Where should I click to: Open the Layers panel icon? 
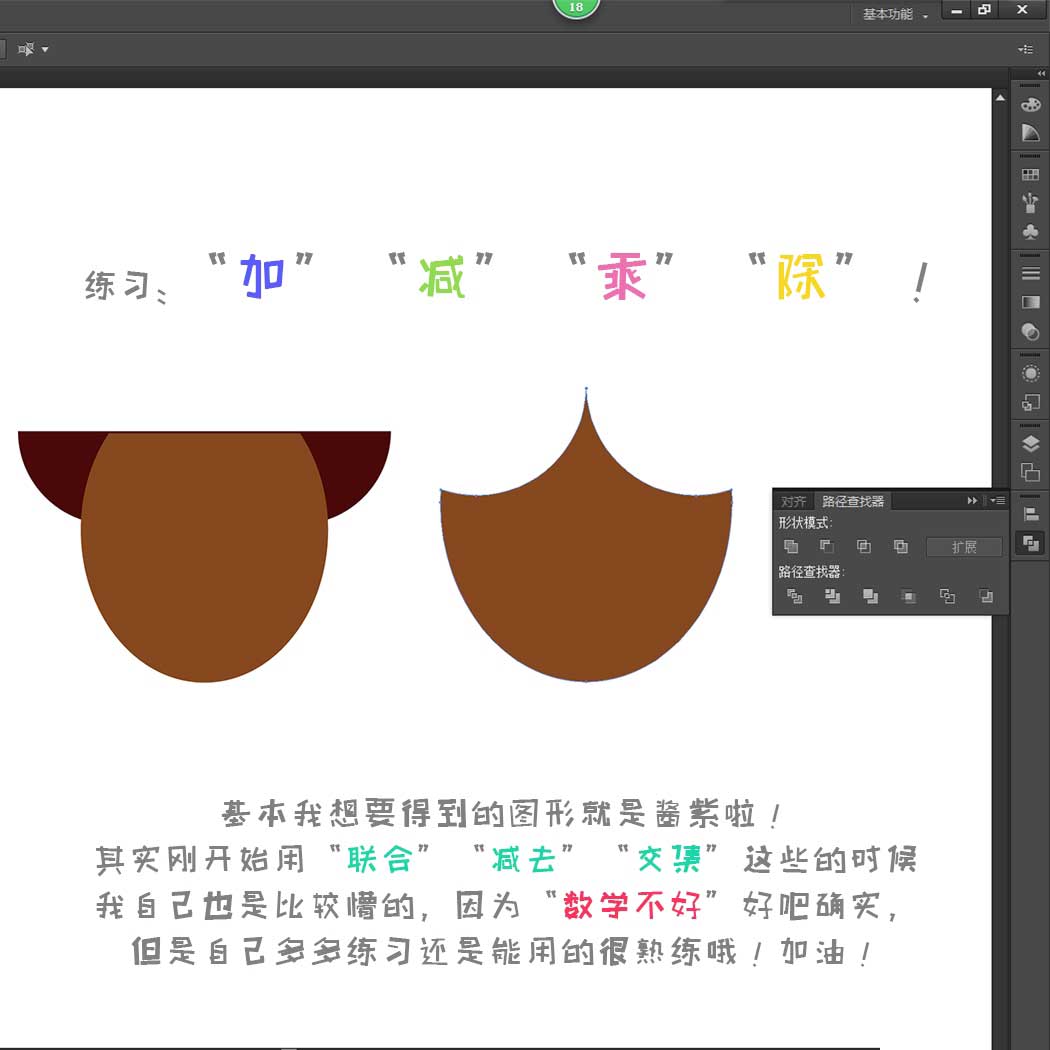pyautogui.click(x=1031, y=443)
